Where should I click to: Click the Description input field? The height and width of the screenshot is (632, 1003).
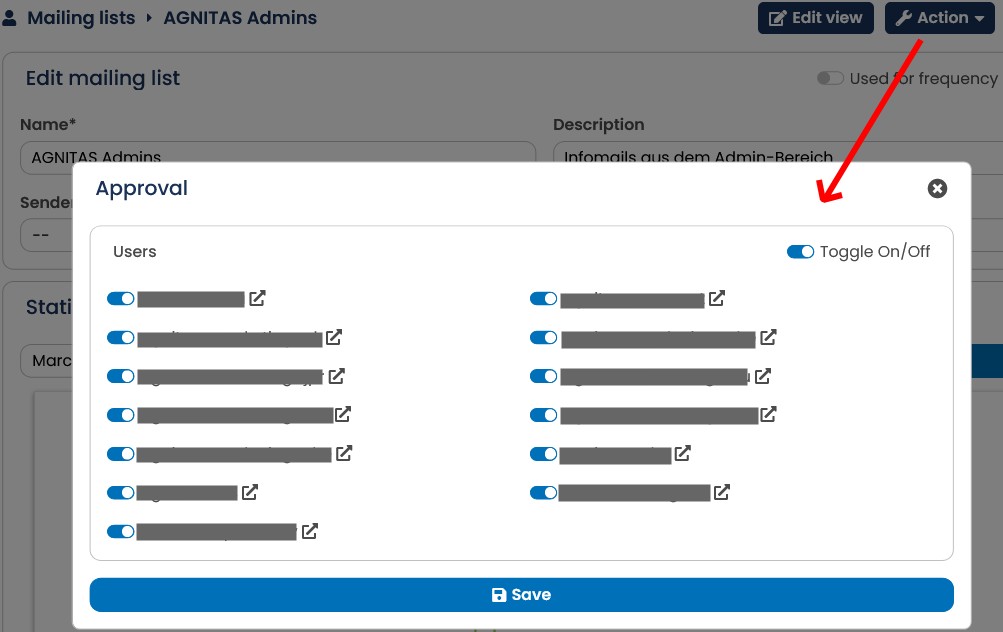[778, 152]
